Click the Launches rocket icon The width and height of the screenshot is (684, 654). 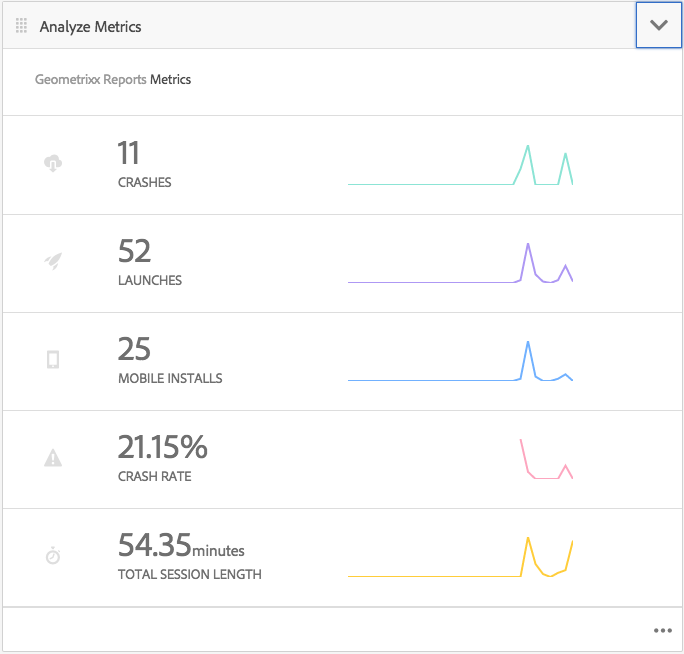[53, 261]
